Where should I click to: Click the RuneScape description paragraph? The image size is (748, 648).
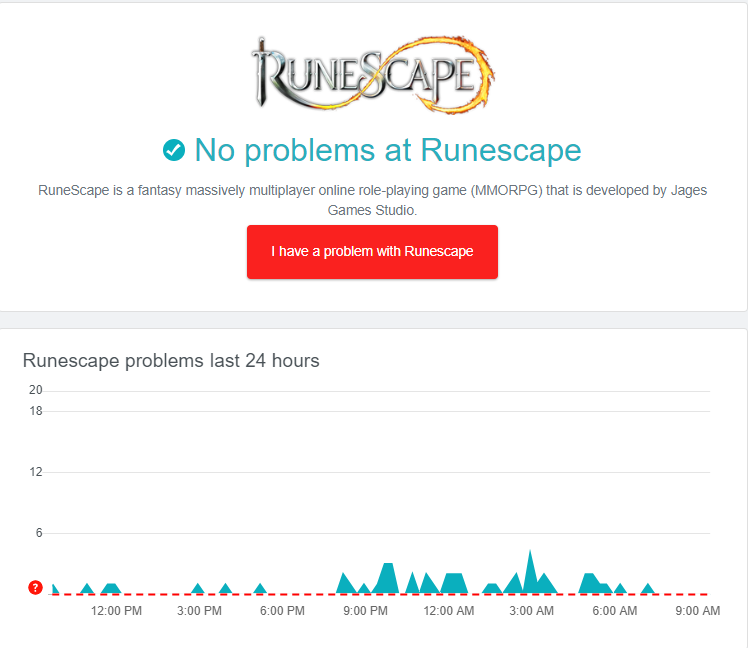click(372, 200)
